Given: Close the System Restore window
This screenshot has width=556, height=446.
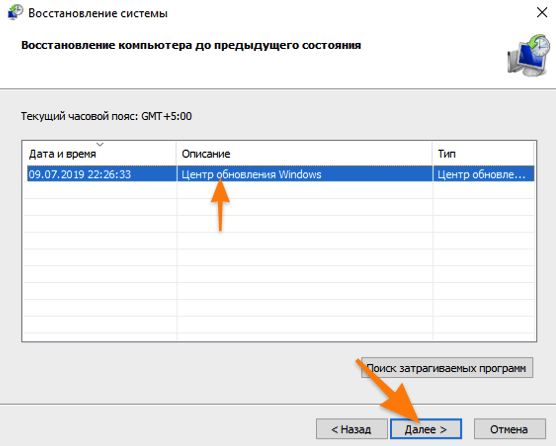Looking at the screenshot, I should pos(542,13).
